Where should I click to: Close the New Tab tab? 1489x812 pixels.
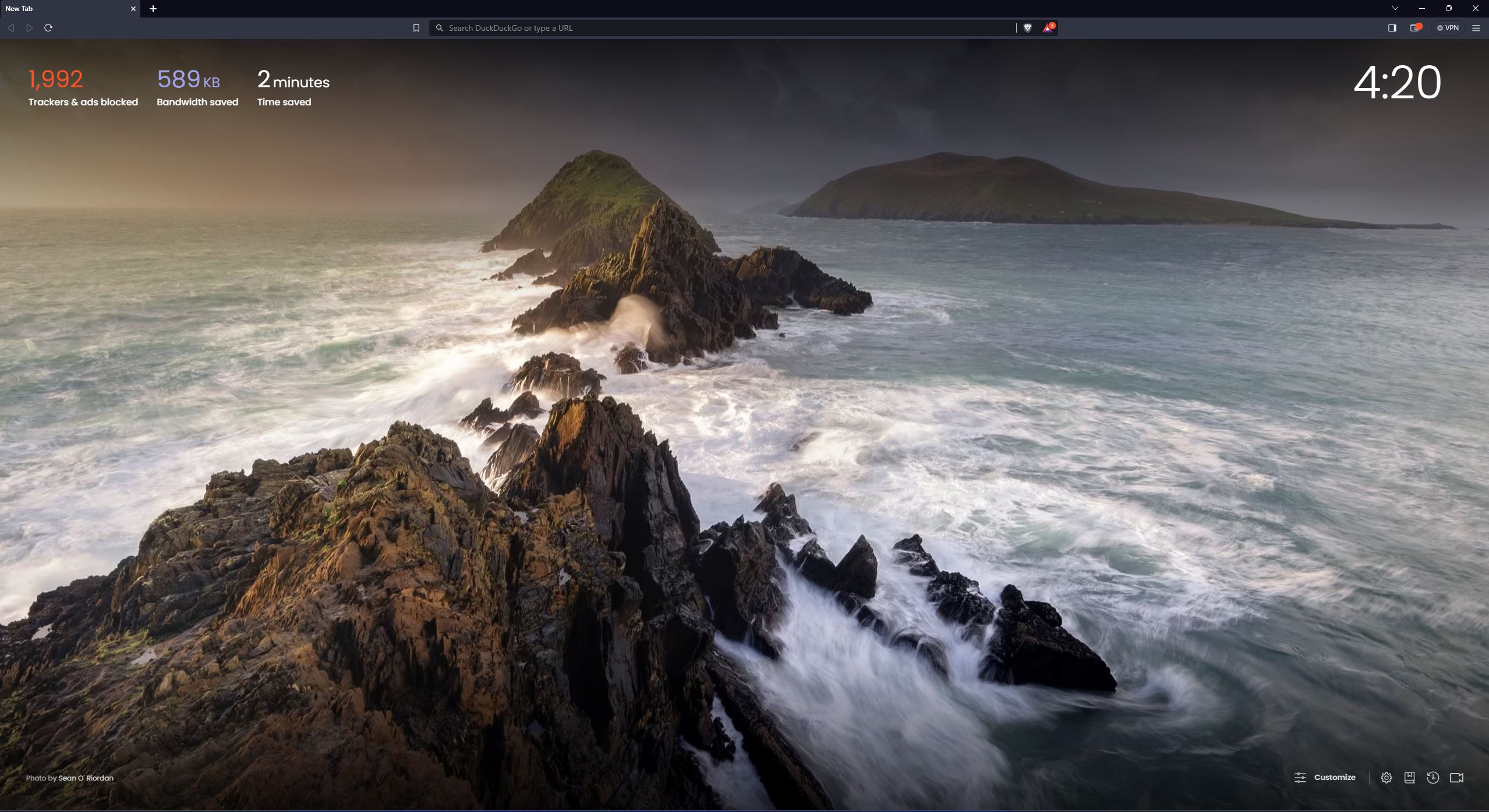133,9
